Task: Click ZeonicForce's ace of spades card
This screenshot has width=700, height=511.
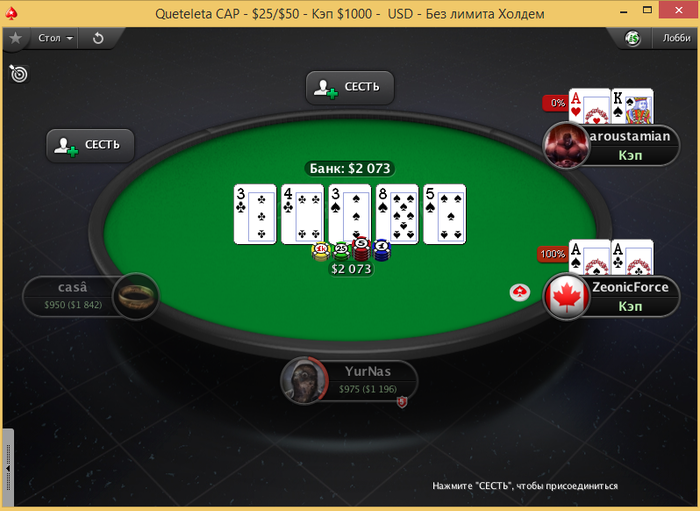Action: coord(589,258)
